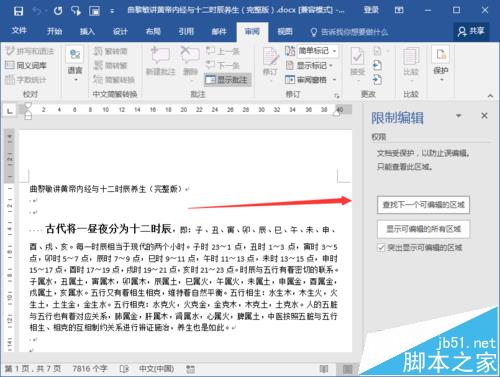Image resolution: width=500 pixels, height=377 pixels.
Task: Click the Compare (比较) documents icon
Action: click(411, 64)
